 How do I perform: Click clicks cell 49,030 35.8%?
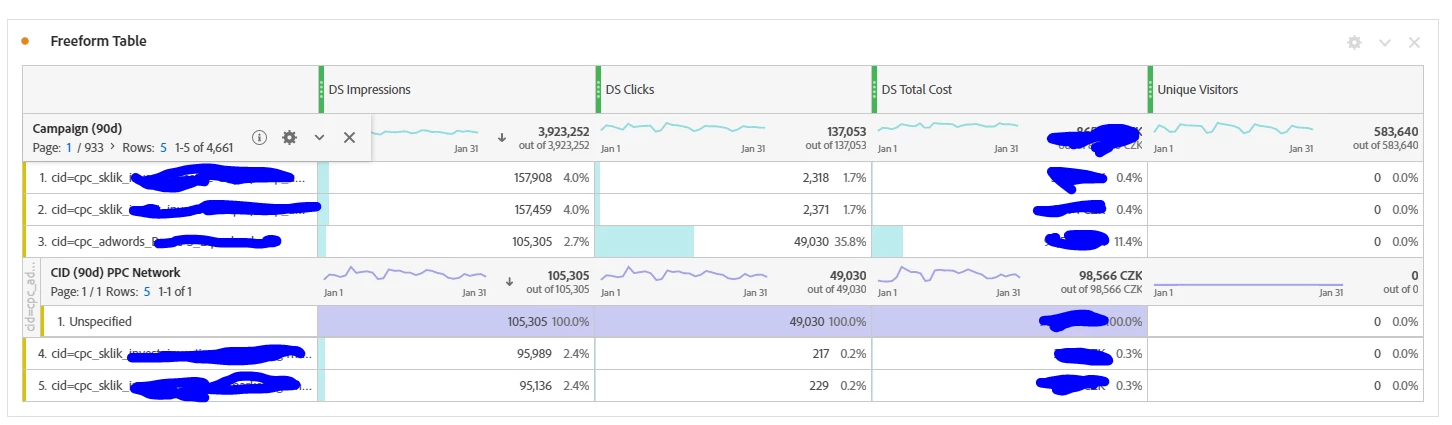point(733,241)
